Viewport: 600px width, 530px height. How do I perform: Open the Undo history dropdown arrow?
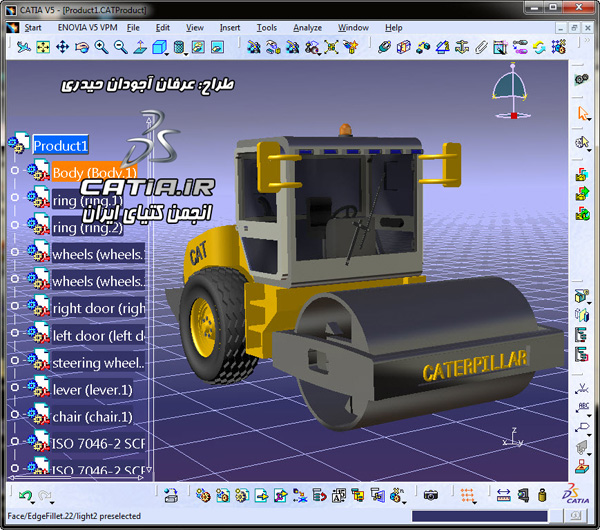[x=33, y=502]
